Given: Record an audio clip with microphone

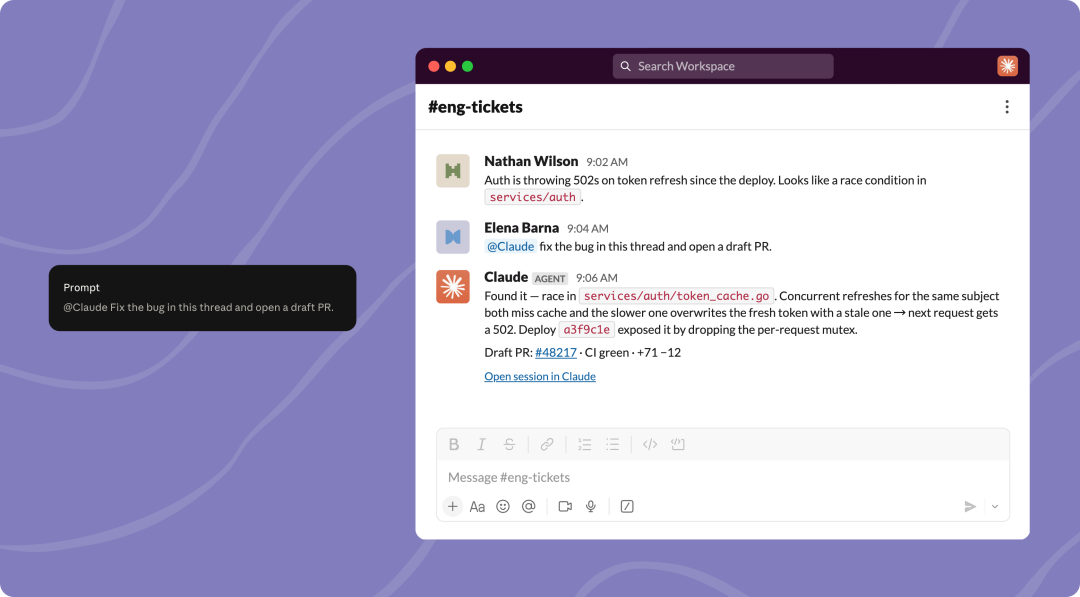Looking at the screenshot, I should pos(591,506).
